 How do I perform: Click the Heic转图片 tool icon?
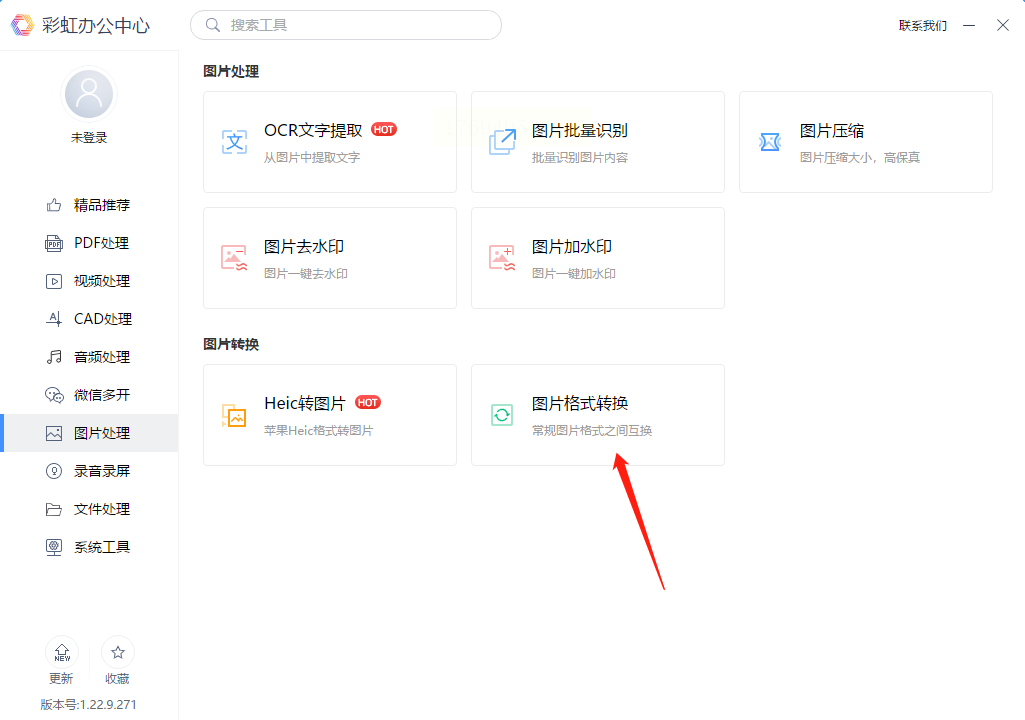click(x=234, y=415)
